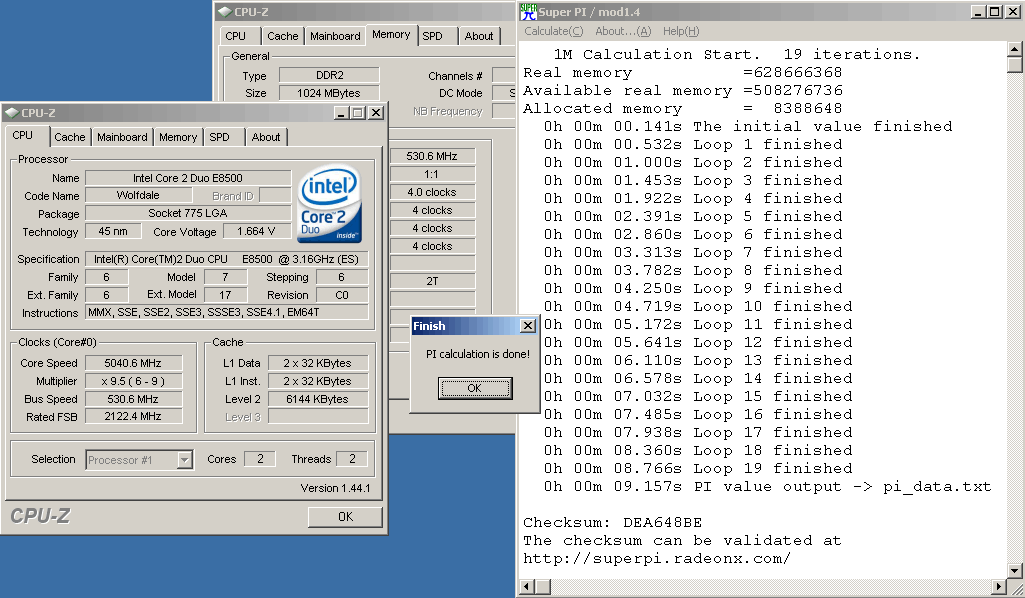Click the Code Name value Wolfdale
The image size is (1025, 598).
point(139,195)
